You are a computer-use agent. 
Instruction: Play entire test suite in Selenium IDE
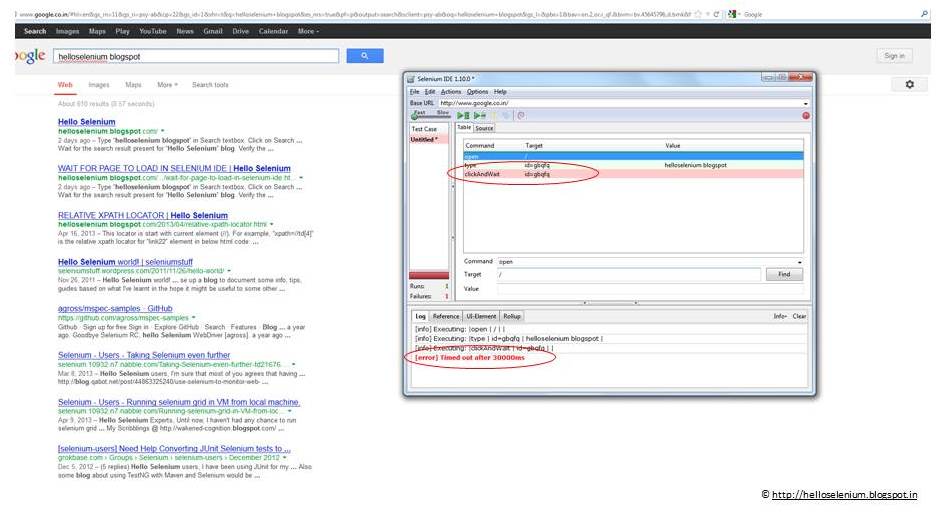[464, 116]
